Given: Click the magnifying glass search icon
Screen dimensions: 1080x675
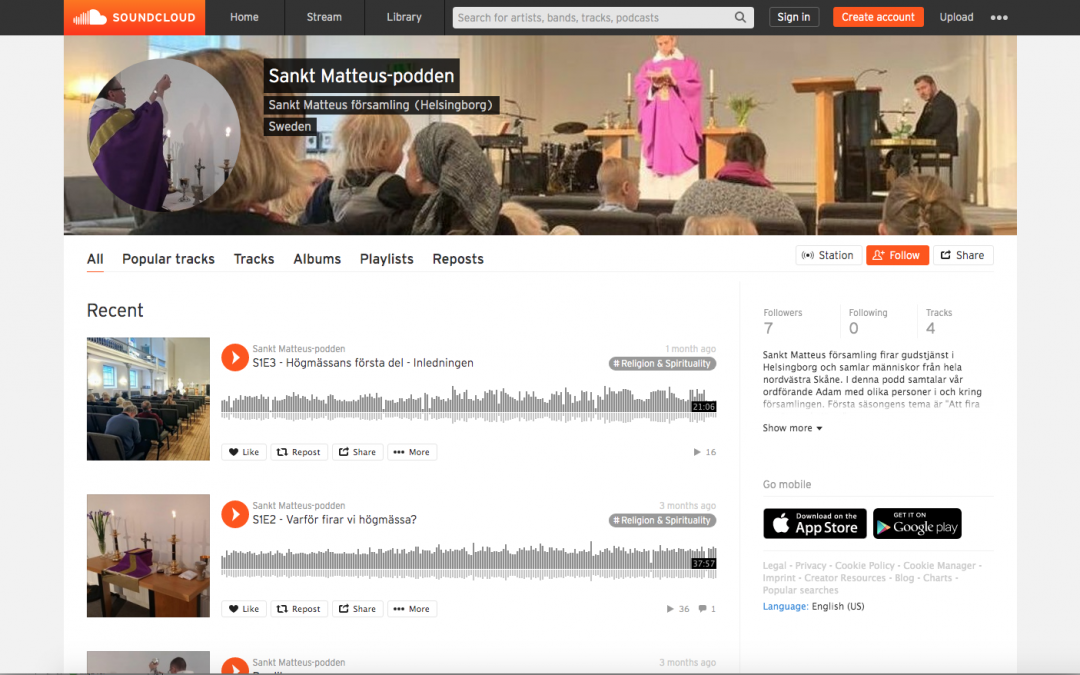Looking at the screenshot, I should (740, 17).
